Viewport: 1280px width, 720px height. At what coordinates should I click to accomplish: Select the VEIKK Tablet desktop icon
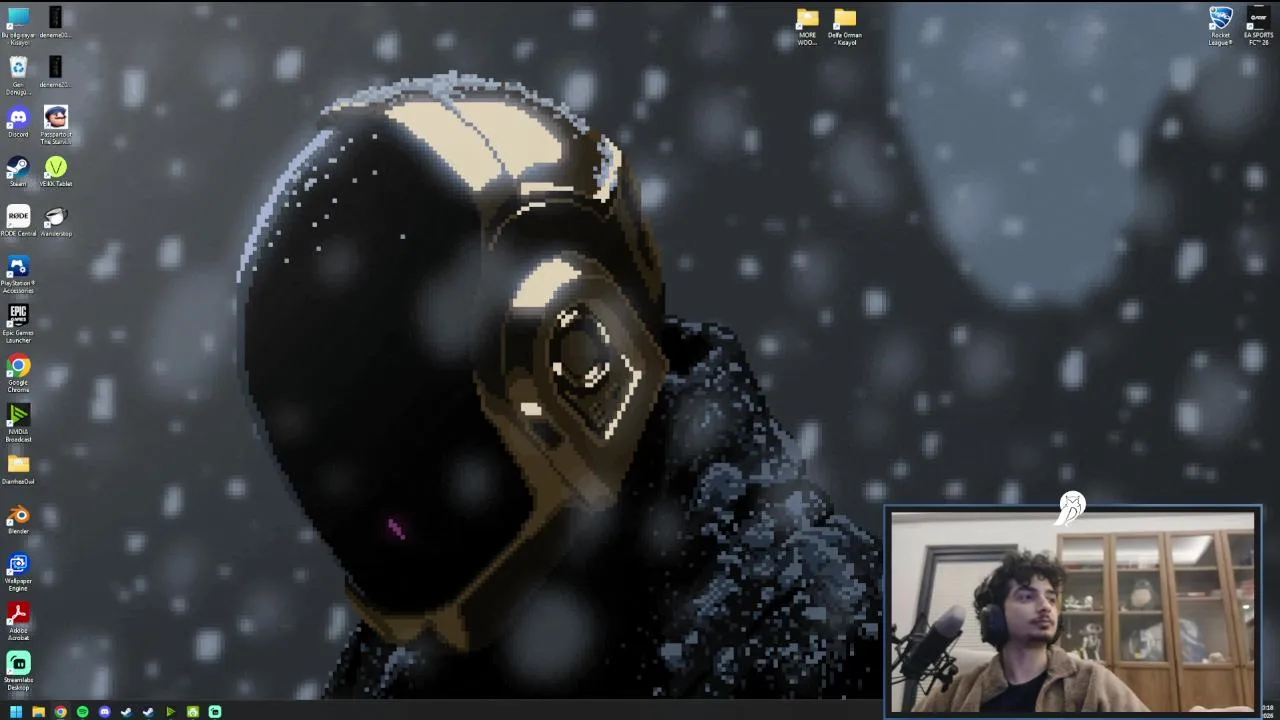[56, 166]
